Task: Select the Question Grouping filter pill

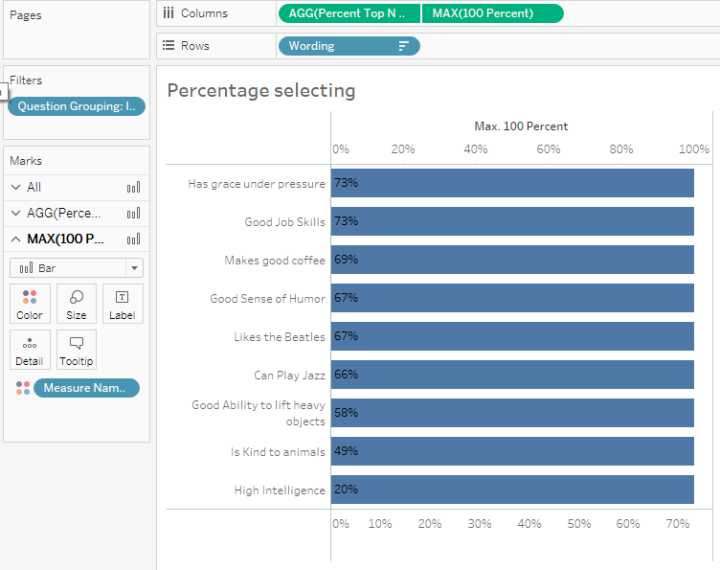Action: pyautogui.click(x=77, y=107)
